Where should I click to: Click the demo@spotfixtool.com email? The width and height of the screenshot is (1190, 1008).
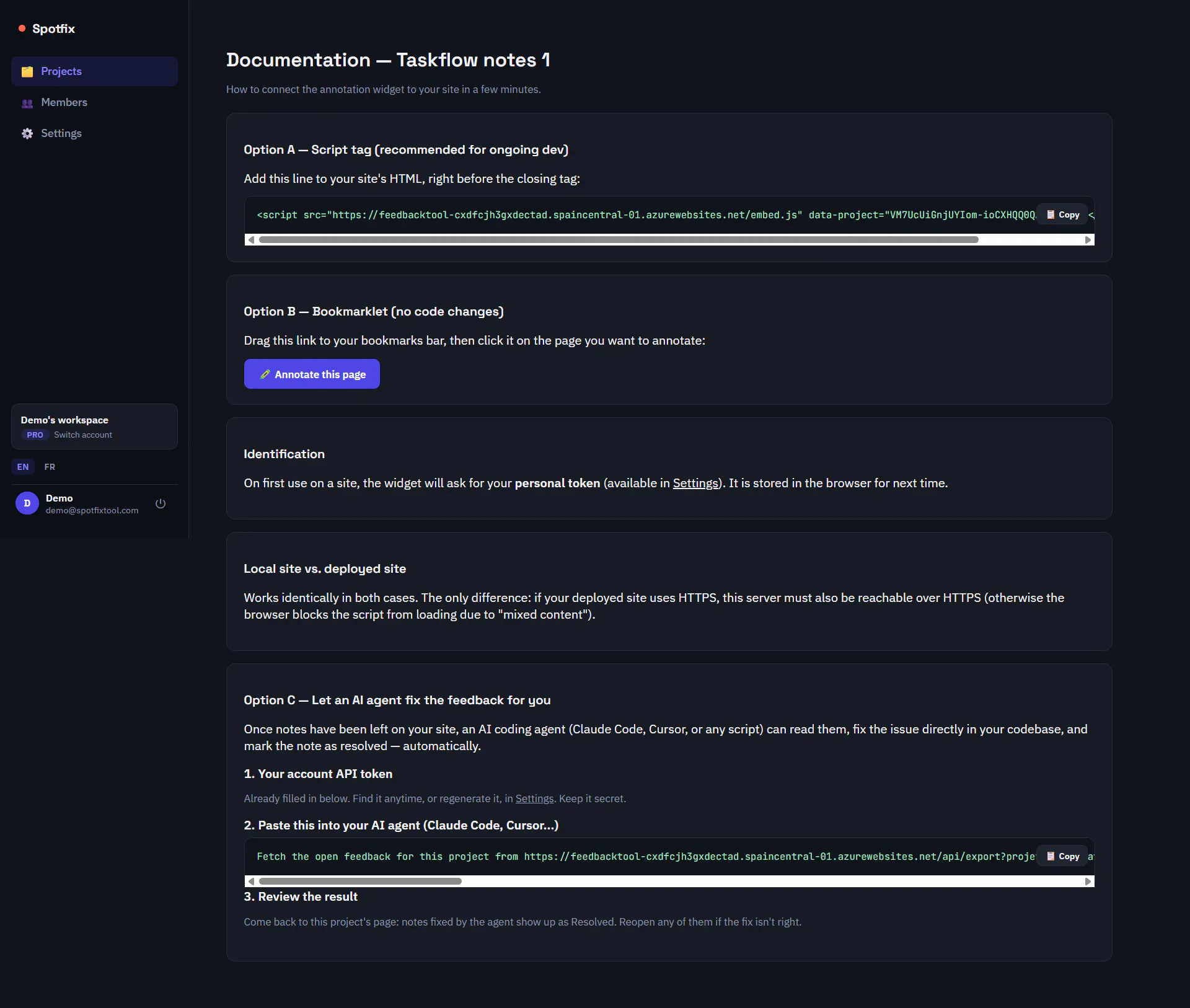tap(92, 510)
